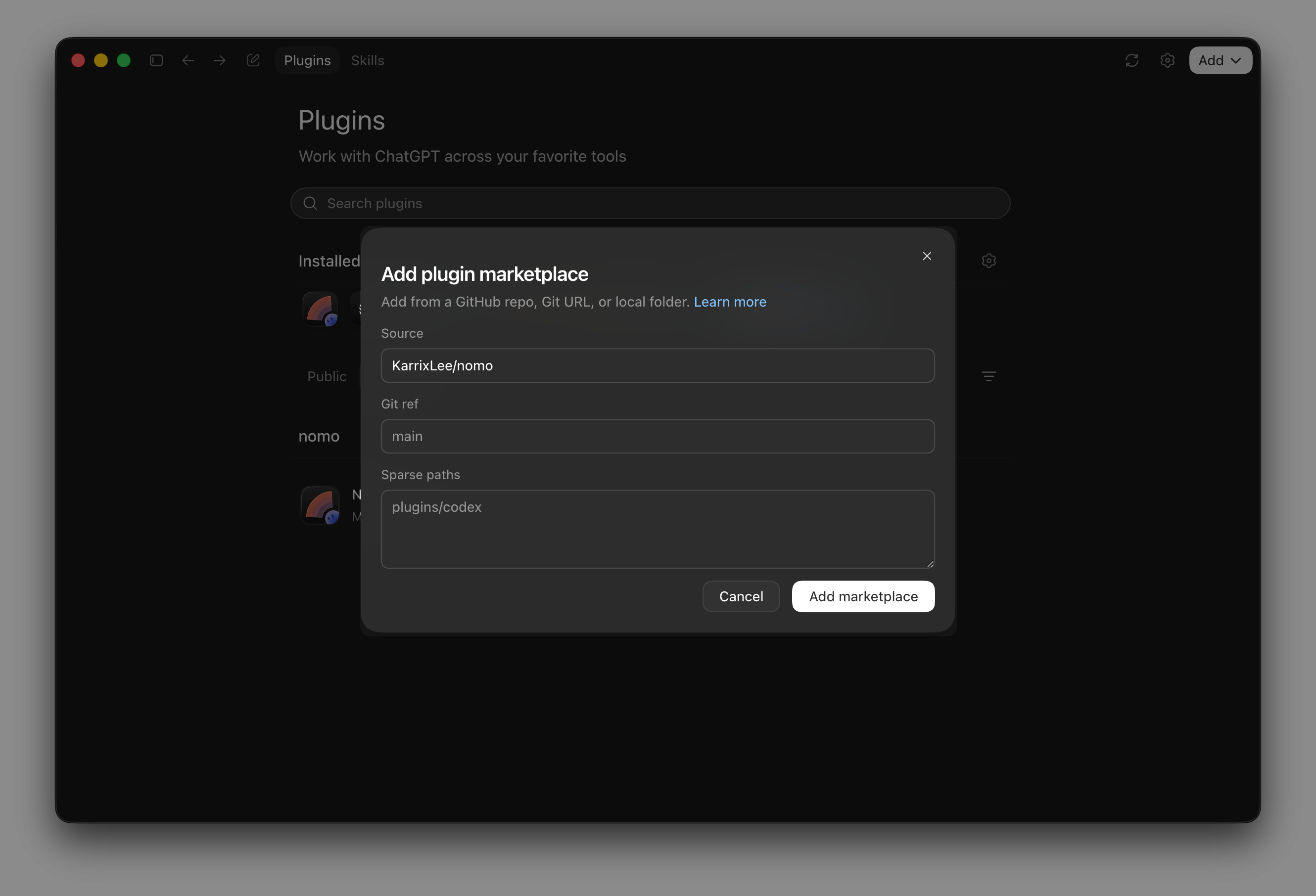Refresh plugins with the reload icon
The height and width of the screenshot is (896, 1316).
pyautogui.click(x=1131, y=60)
